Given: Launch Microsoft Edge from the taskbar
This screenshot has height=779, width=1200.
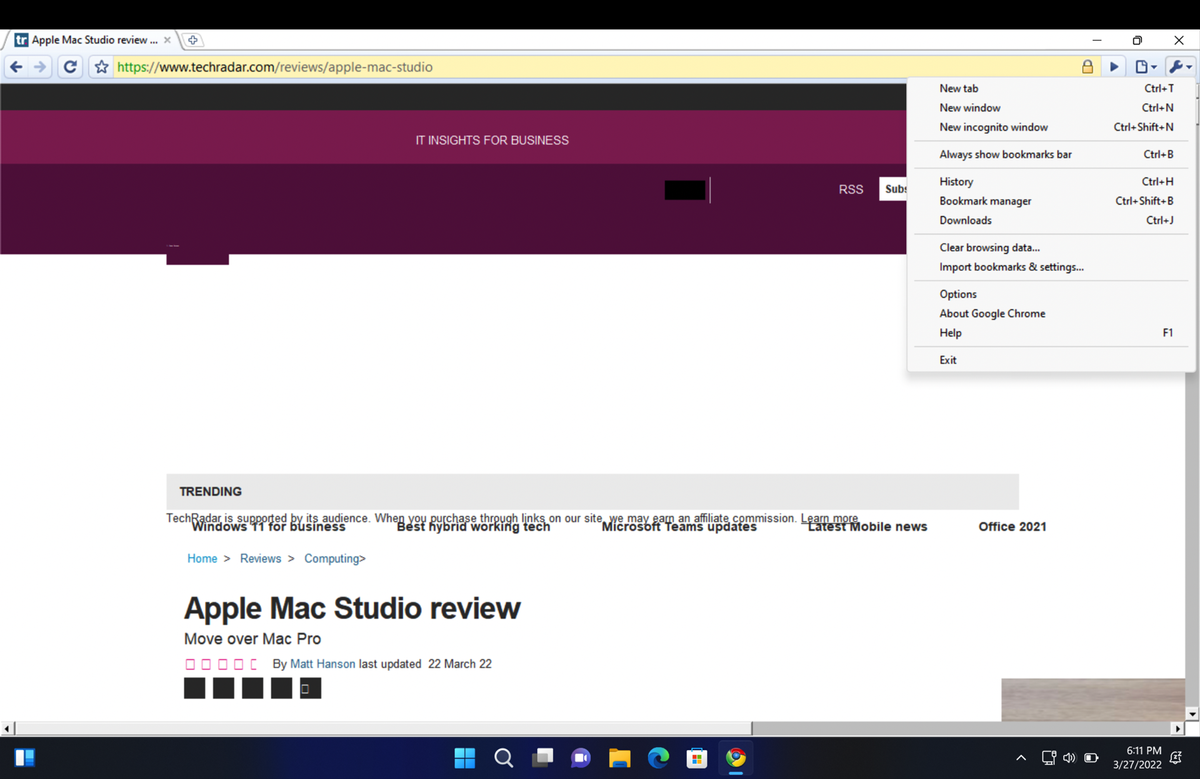Looking at the screenshot, I should click(658, 758).
